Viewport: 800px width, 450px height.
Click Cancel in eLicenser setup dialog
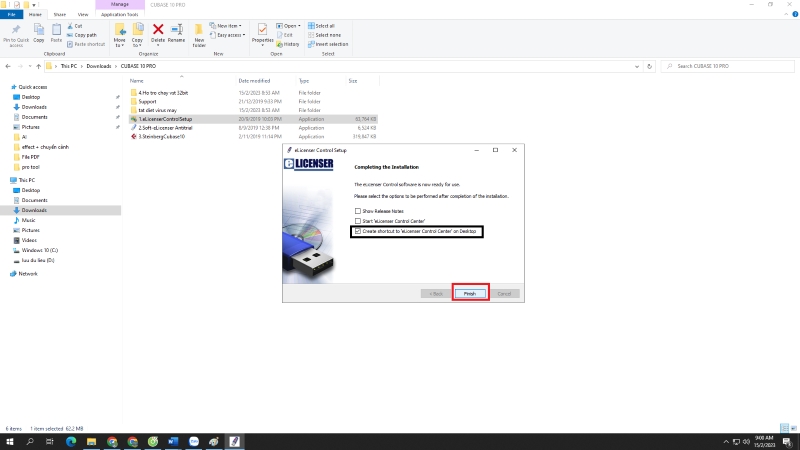(x=504, y=293)
